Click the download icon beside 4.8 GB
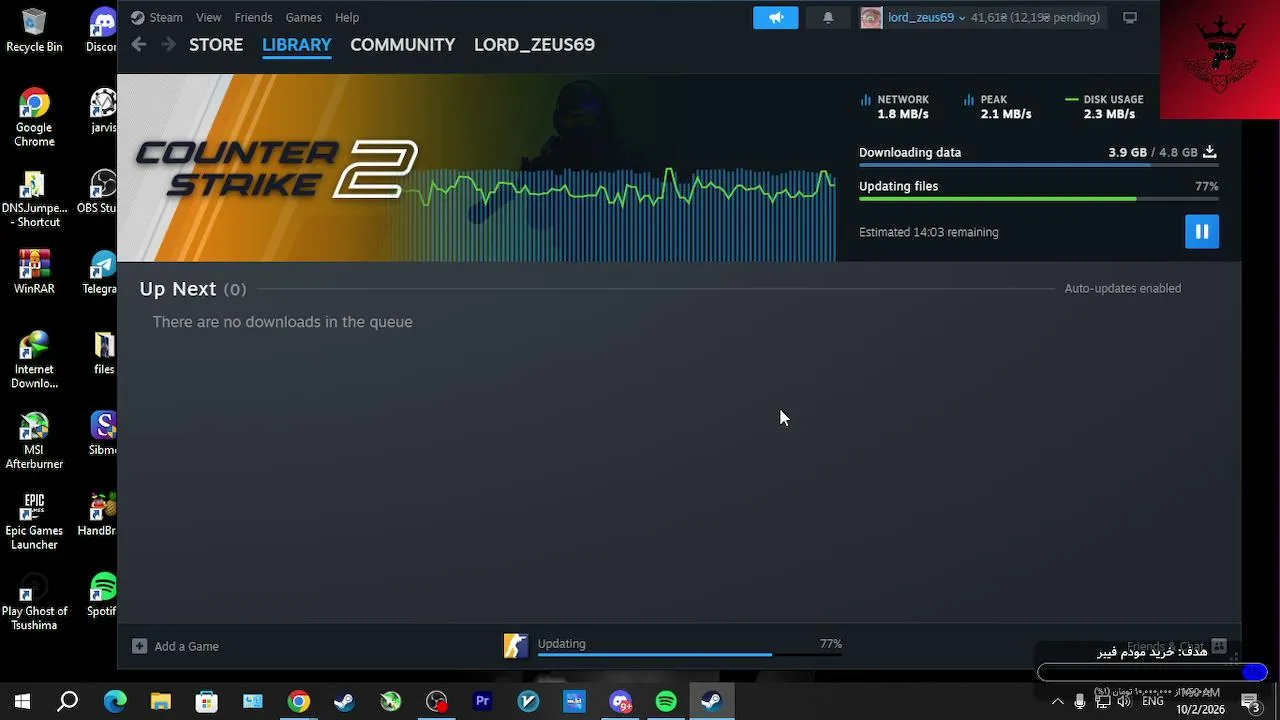The height and width of the screenshot is (720, 1280). [1209, 152]
